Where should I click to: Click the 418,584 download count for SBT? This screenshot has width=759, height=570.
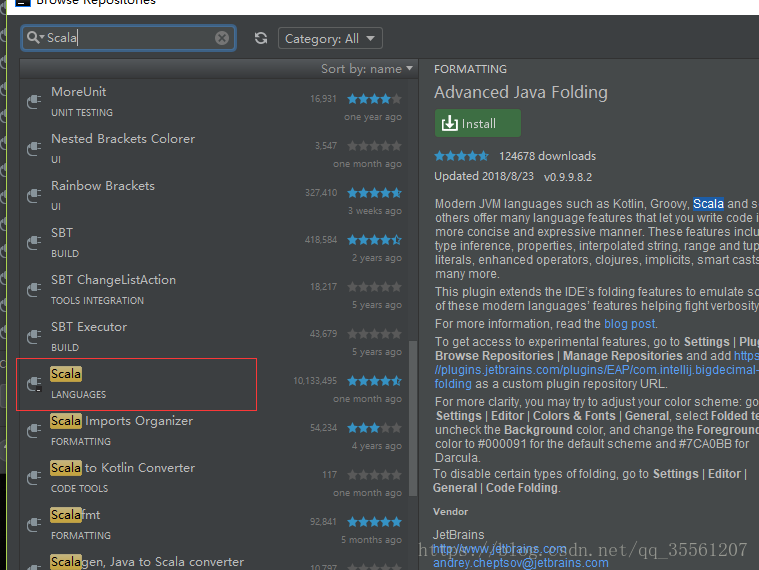coord(320,240)
